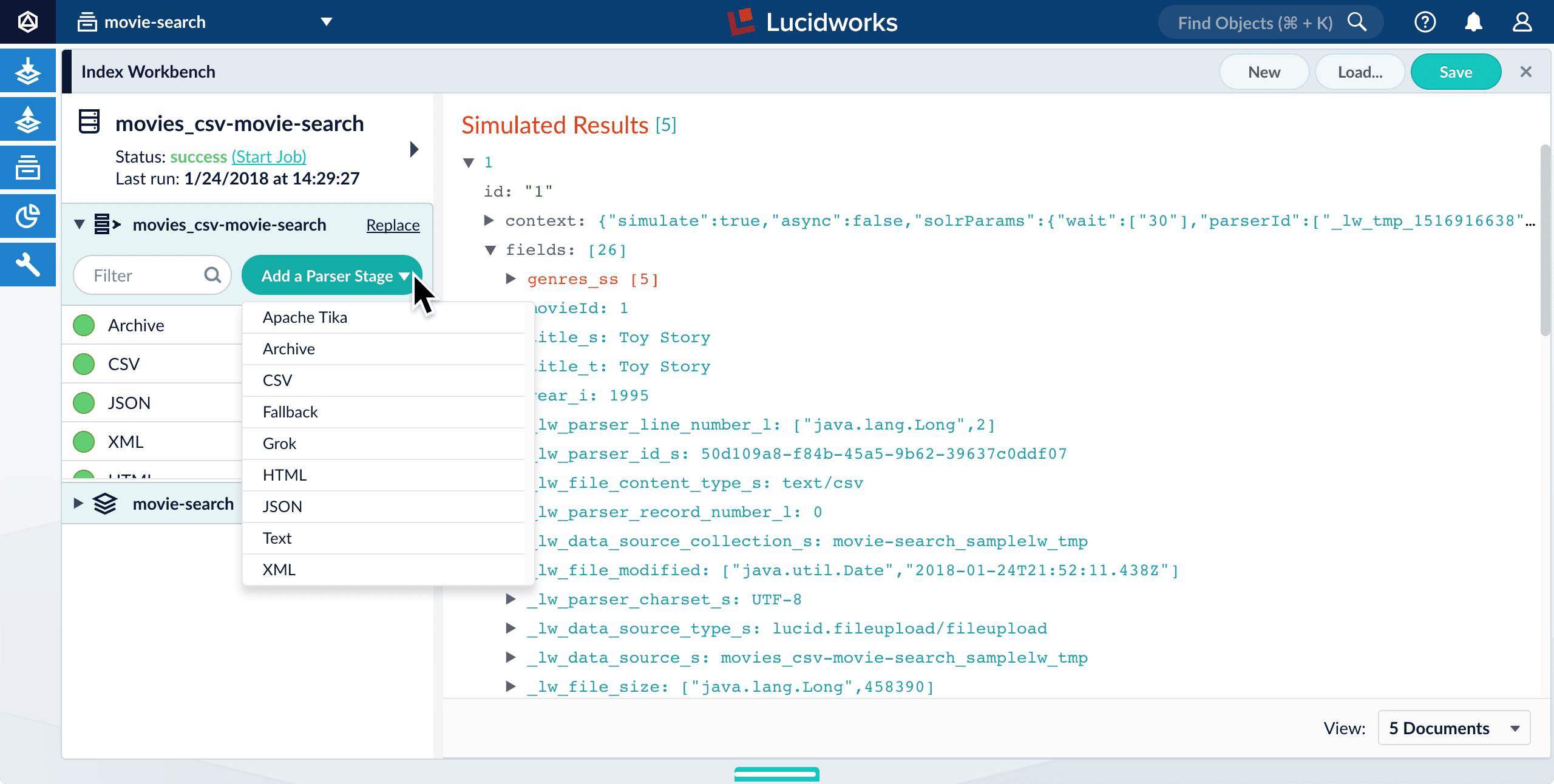This screenshot has width=1554, height=784.
Task: Click the teal bottom panel handle
Action: pos(776,774)
